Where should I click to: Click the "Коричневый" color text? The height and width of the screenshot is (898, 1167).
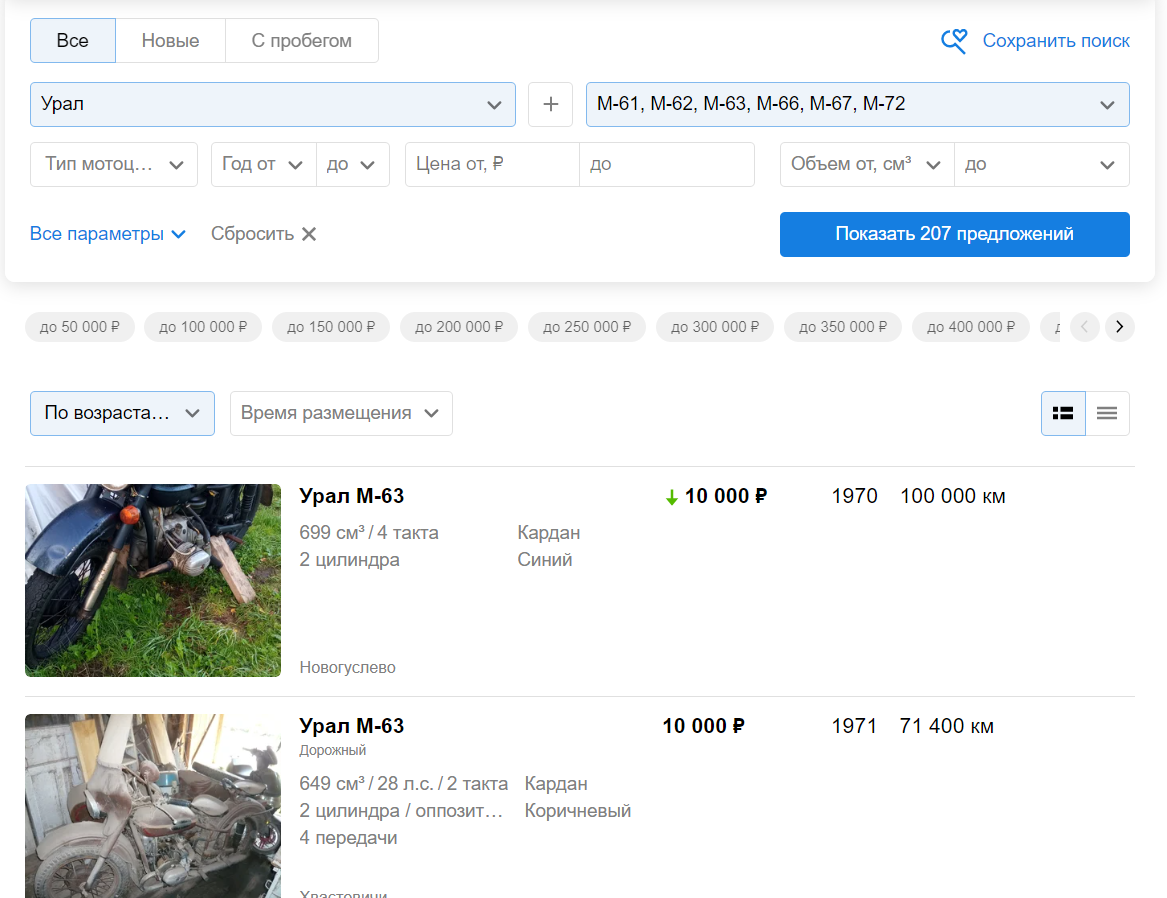tap(578, 811)
